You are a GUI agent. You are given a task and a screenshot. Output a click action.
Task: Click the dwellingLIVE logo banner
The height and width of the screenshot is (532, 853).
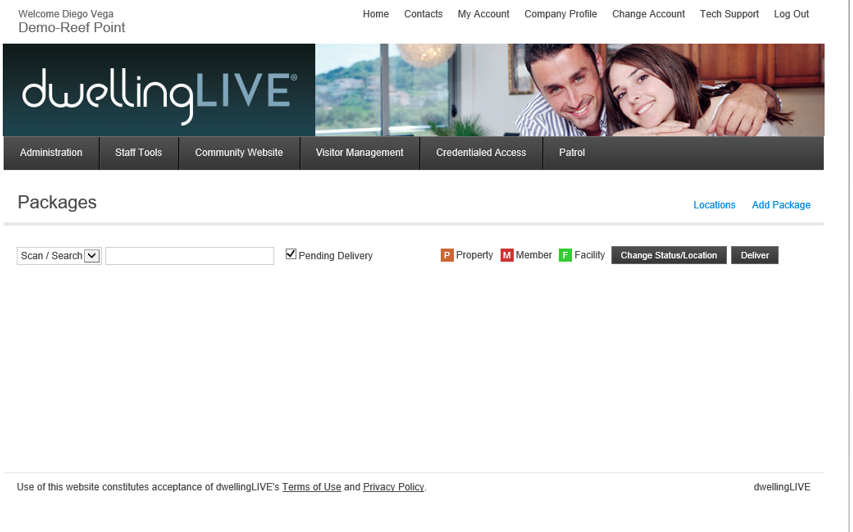[x=159, y=90]
